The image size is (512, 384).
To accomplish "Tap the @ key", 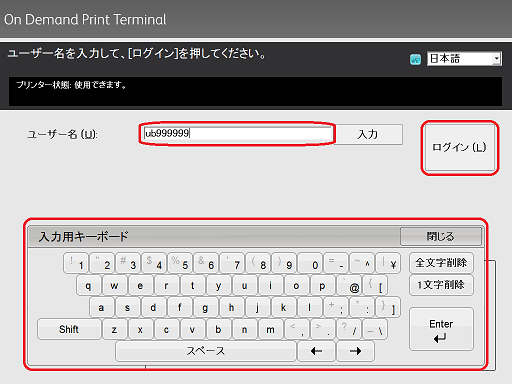I will point(349,285).
